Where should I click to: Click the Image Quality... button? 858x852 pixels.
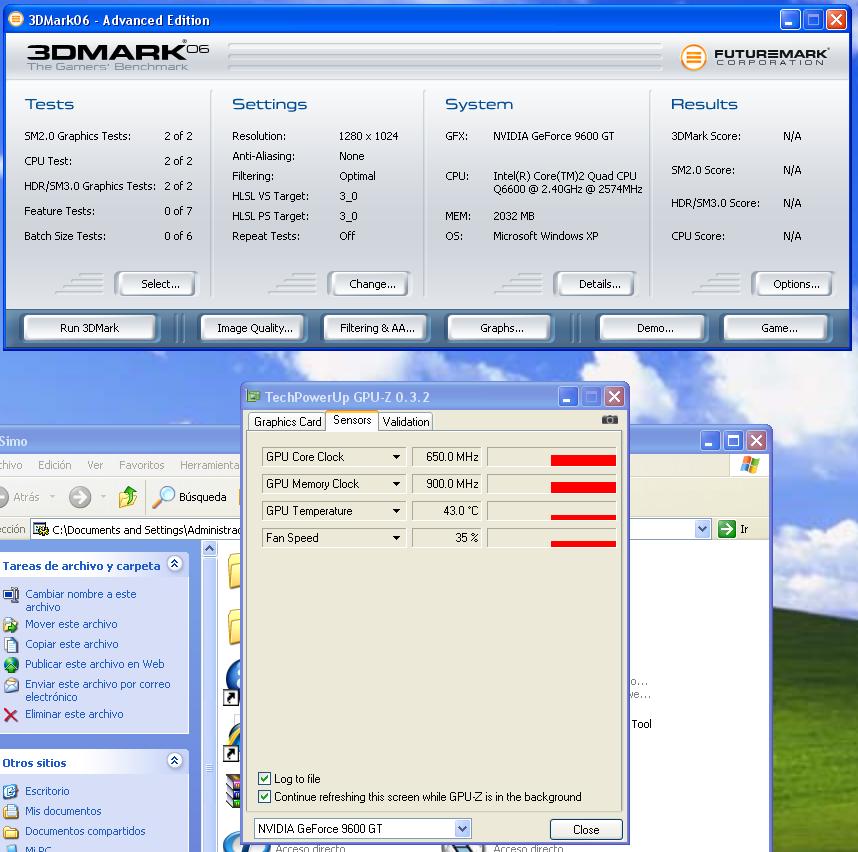click(x=254, y=328)
